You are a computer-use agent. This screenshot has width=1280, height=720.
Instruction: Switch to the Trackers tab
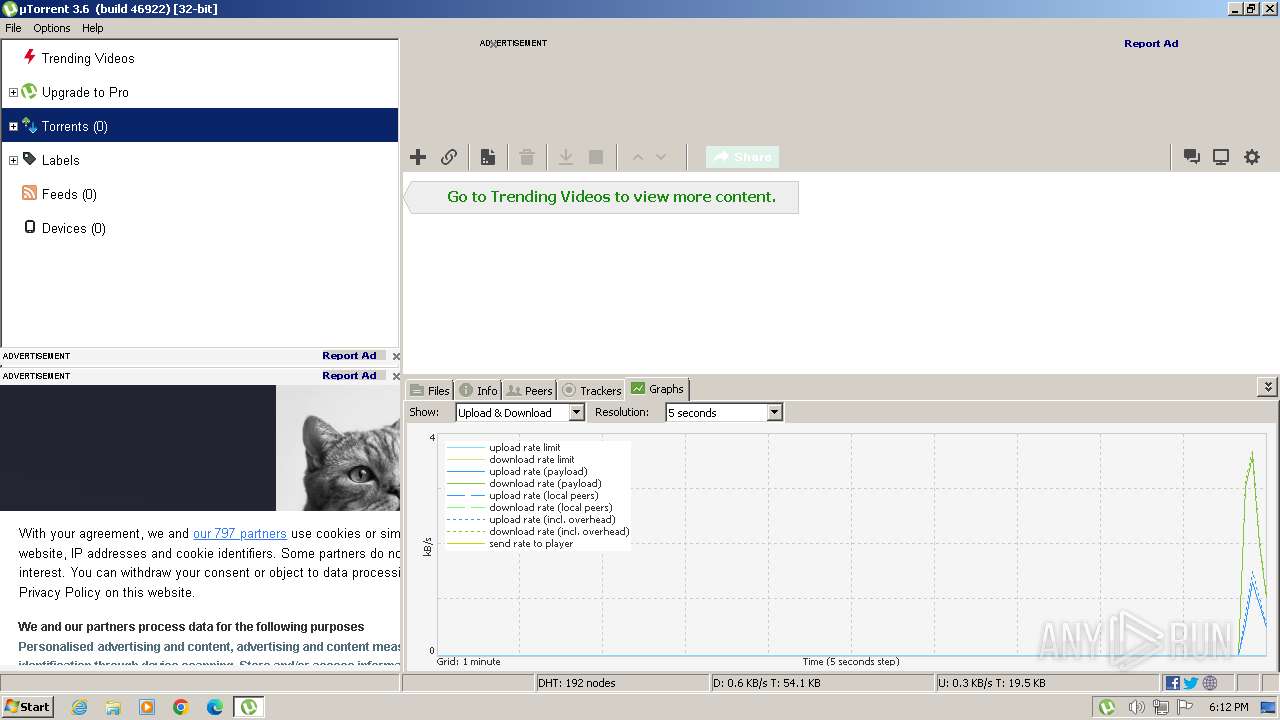(x=592, y=390)
